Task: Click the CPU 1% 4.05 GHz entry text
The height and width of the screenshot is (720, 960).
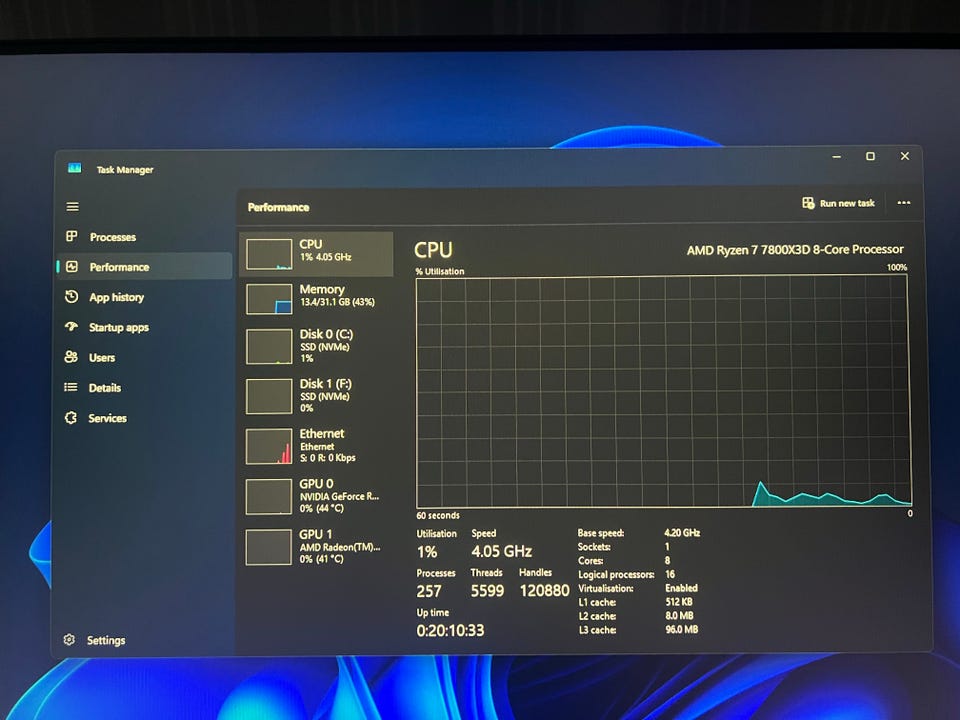Action: 325,257
